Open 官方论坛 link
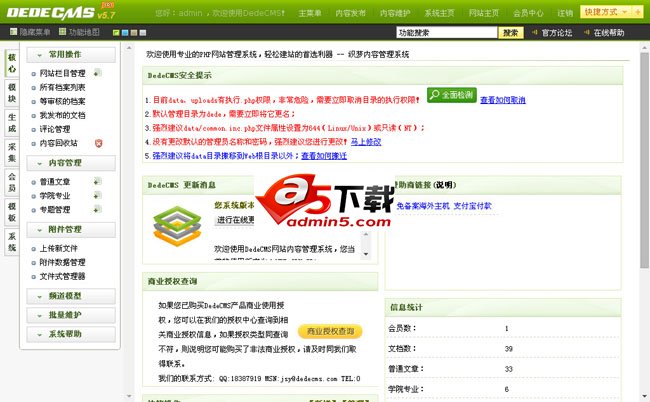 pos(557,33)
